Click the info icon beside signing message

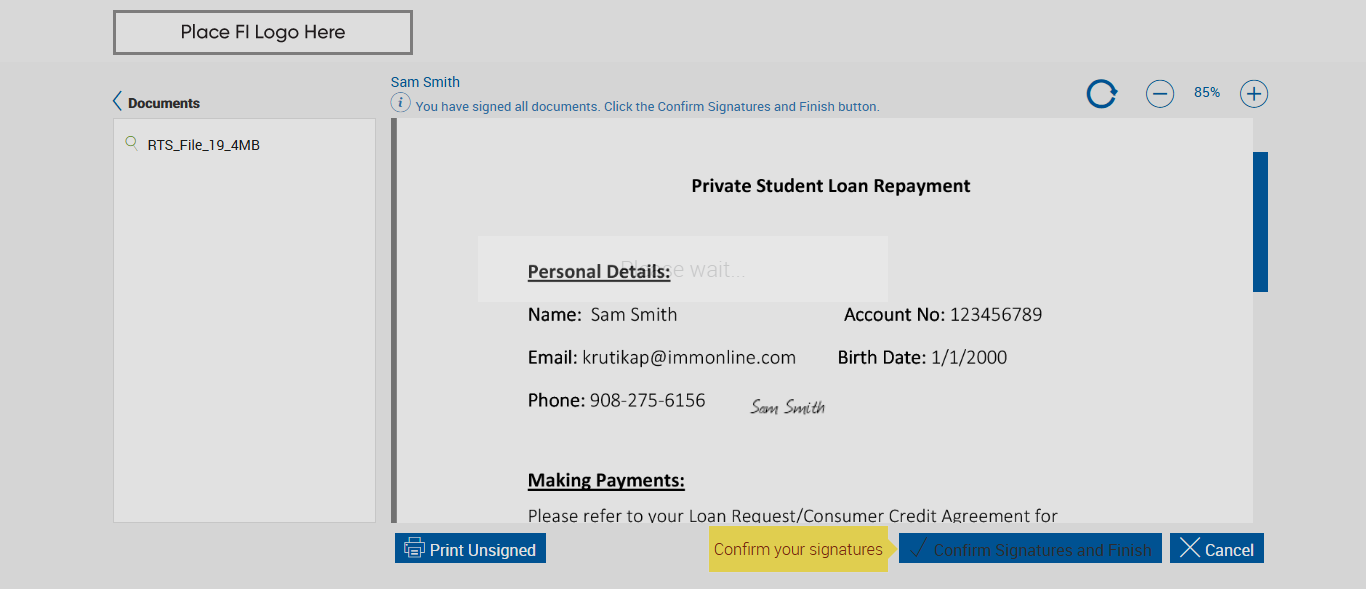[x=400, y=102]
